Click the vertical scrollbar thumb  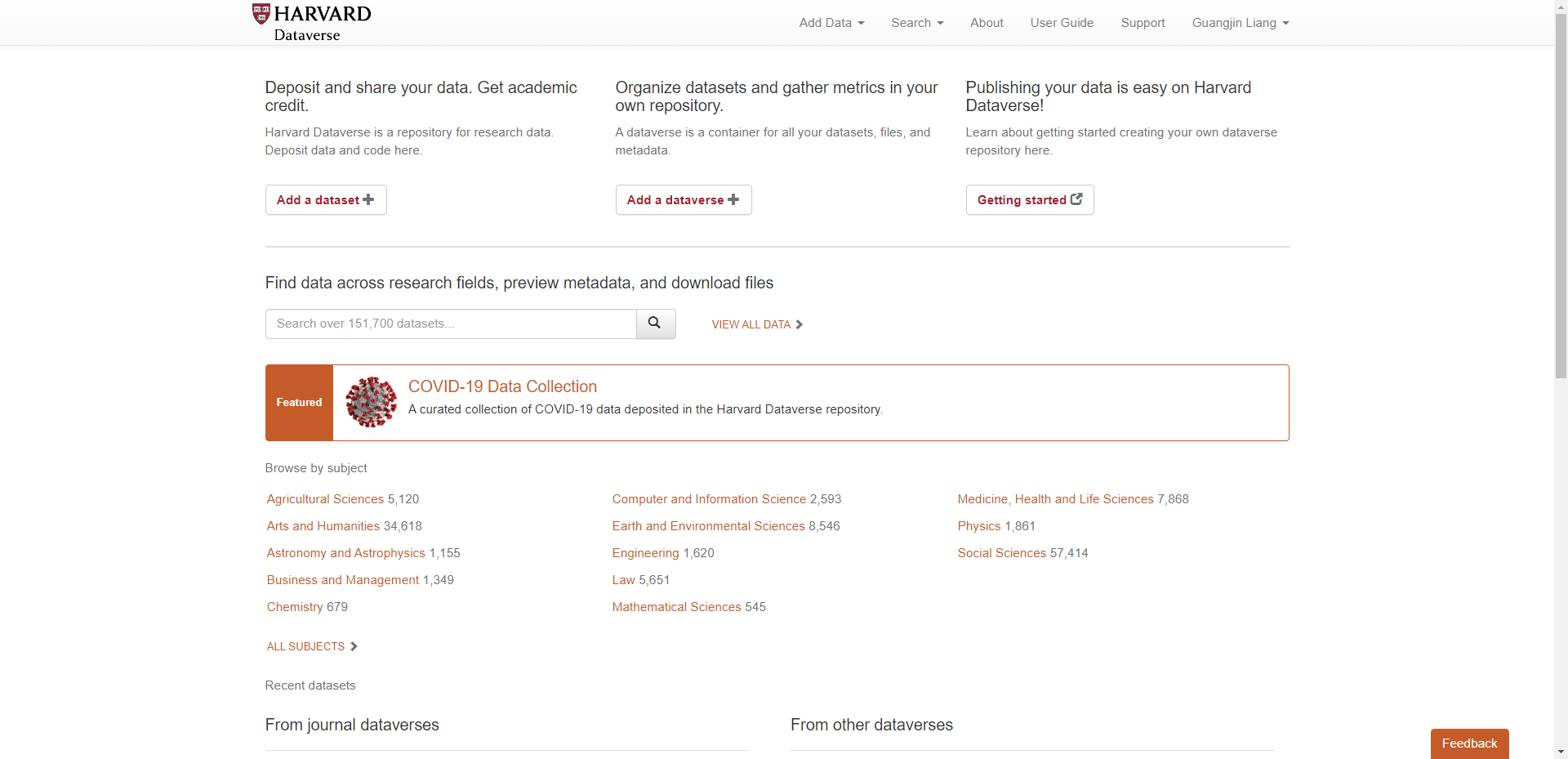tap(1561, 196)
